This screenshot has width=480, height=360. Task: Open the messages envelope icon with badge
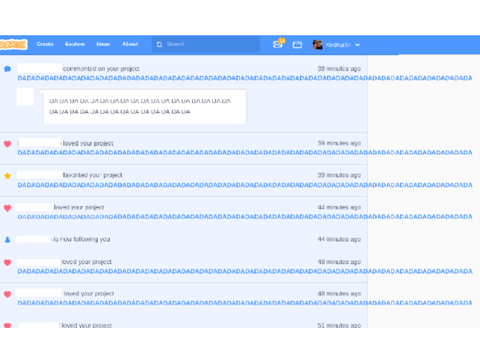278,44
